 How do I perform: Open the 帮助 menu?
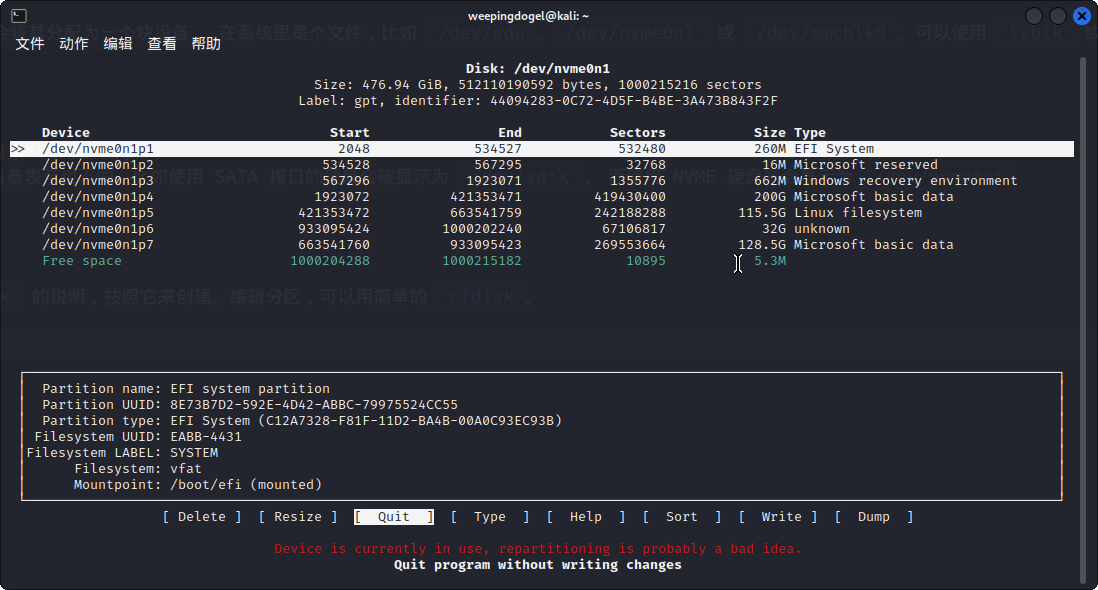click(x=206, y=44)
